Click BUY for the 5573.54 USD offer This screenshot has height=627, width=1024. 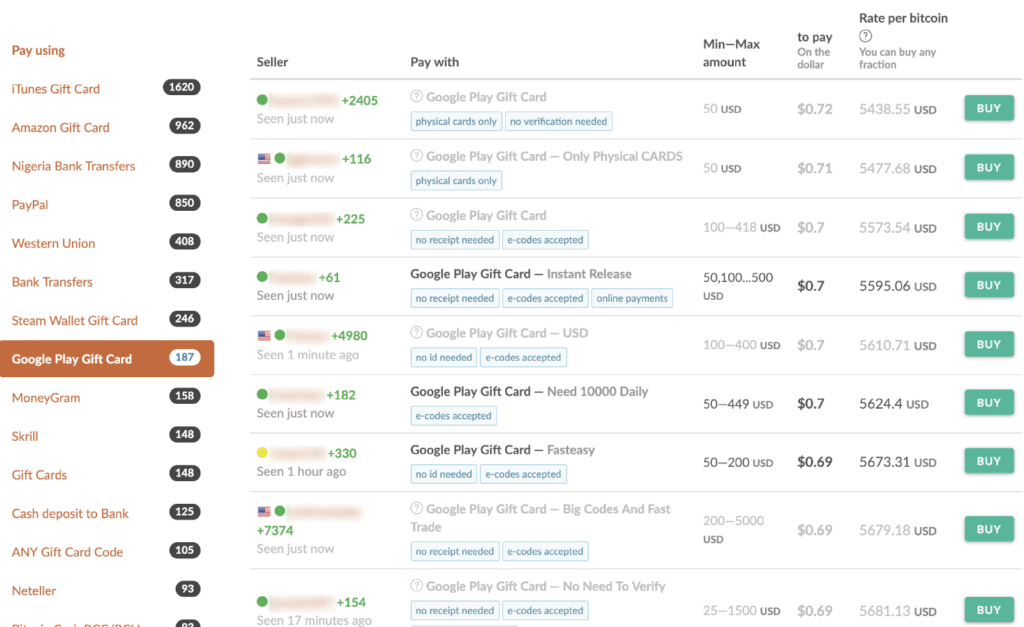pyautogui.click(x=989, y=227)
